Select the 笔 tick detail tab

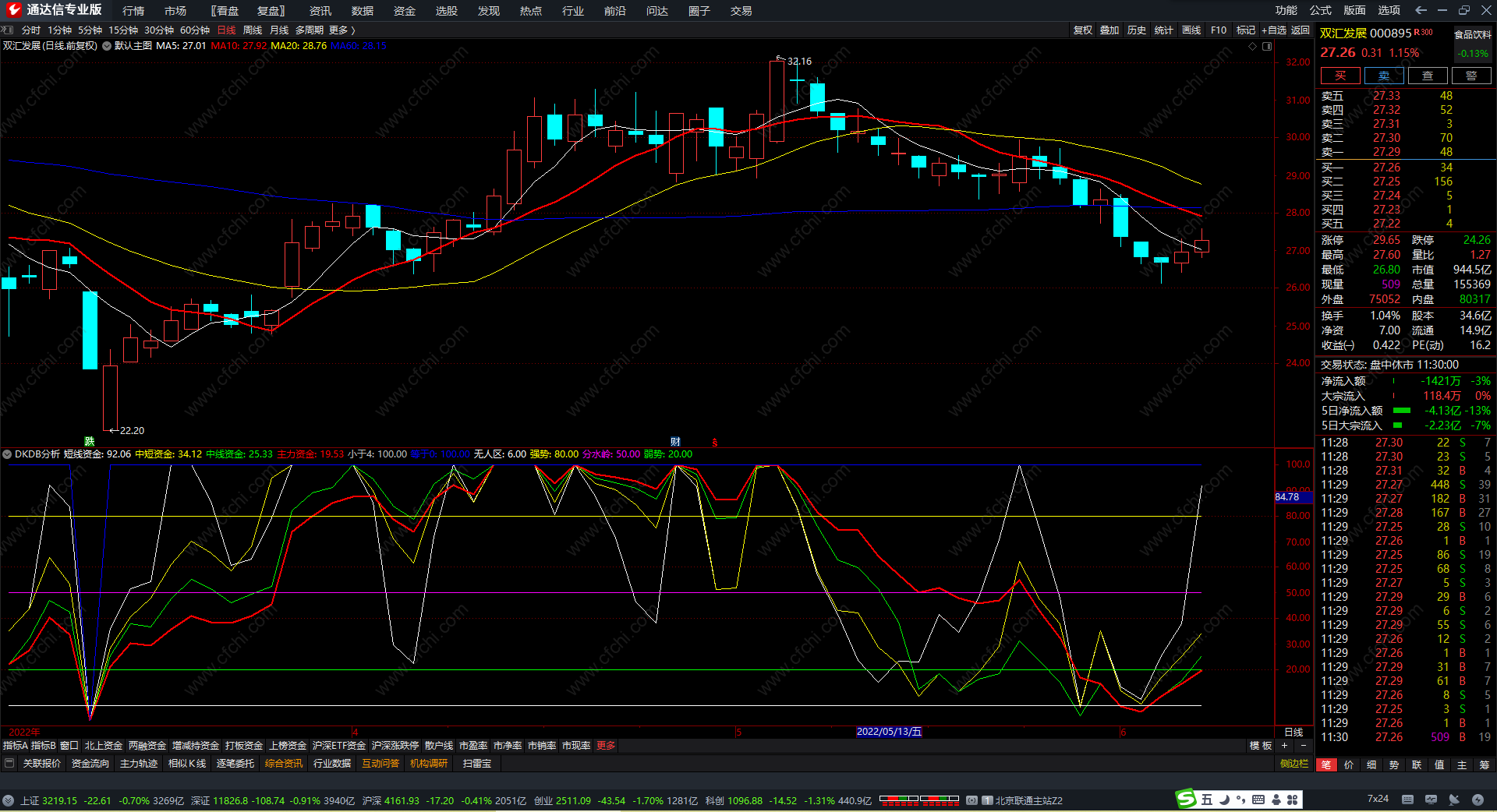(1325, 765)
